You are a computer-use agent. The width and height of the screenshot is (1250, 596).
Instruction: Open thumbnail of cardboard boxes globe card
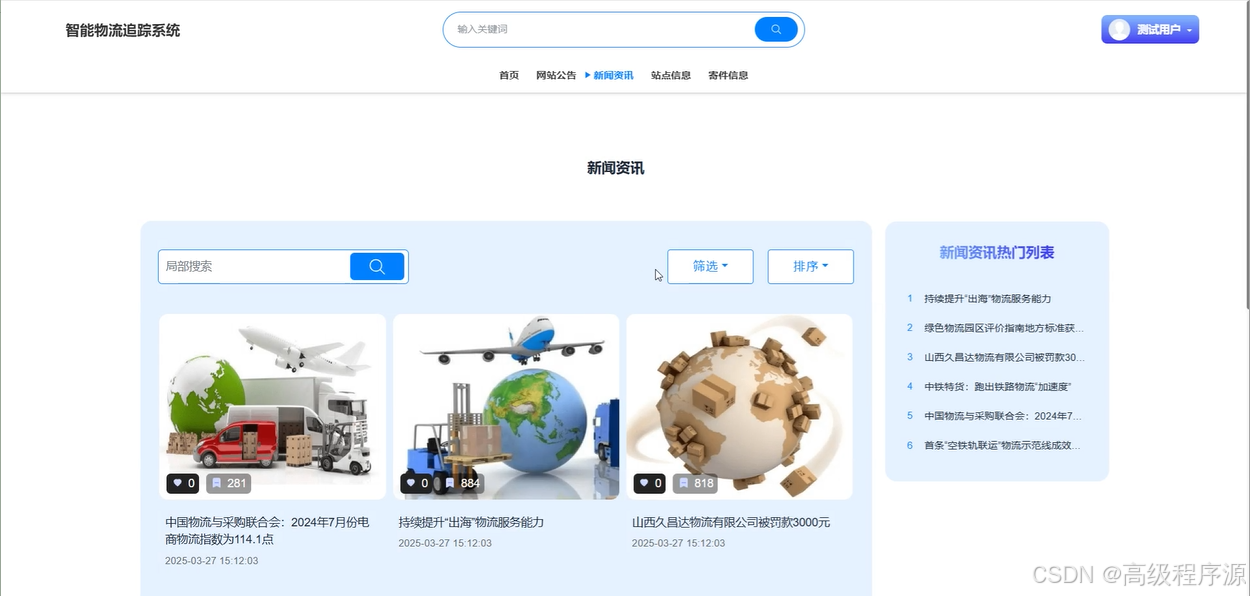click(x=739, y=406)
